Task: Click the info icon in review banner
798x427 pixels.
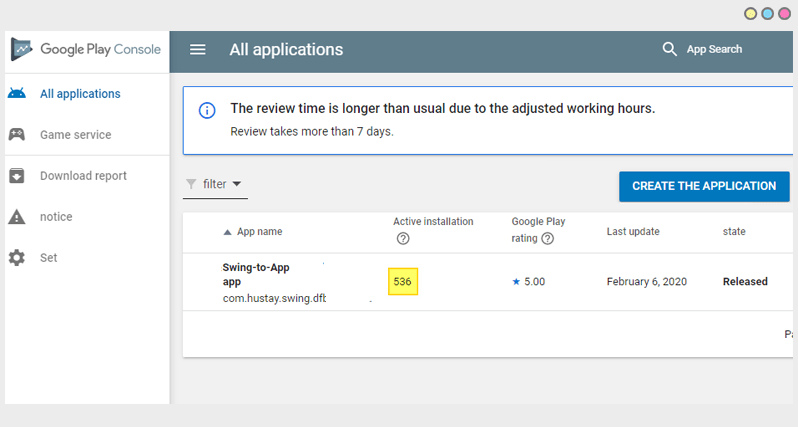Action: pyautogui.click(x=207, y=111)
